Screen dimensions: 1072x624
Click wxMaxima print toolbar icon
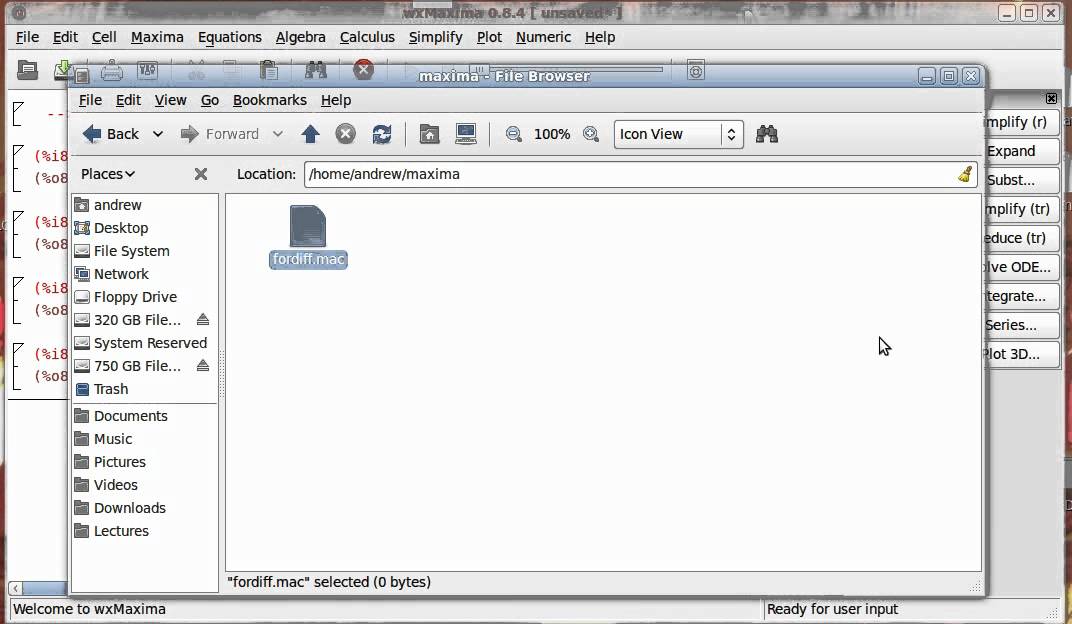[x=111, y=70]
